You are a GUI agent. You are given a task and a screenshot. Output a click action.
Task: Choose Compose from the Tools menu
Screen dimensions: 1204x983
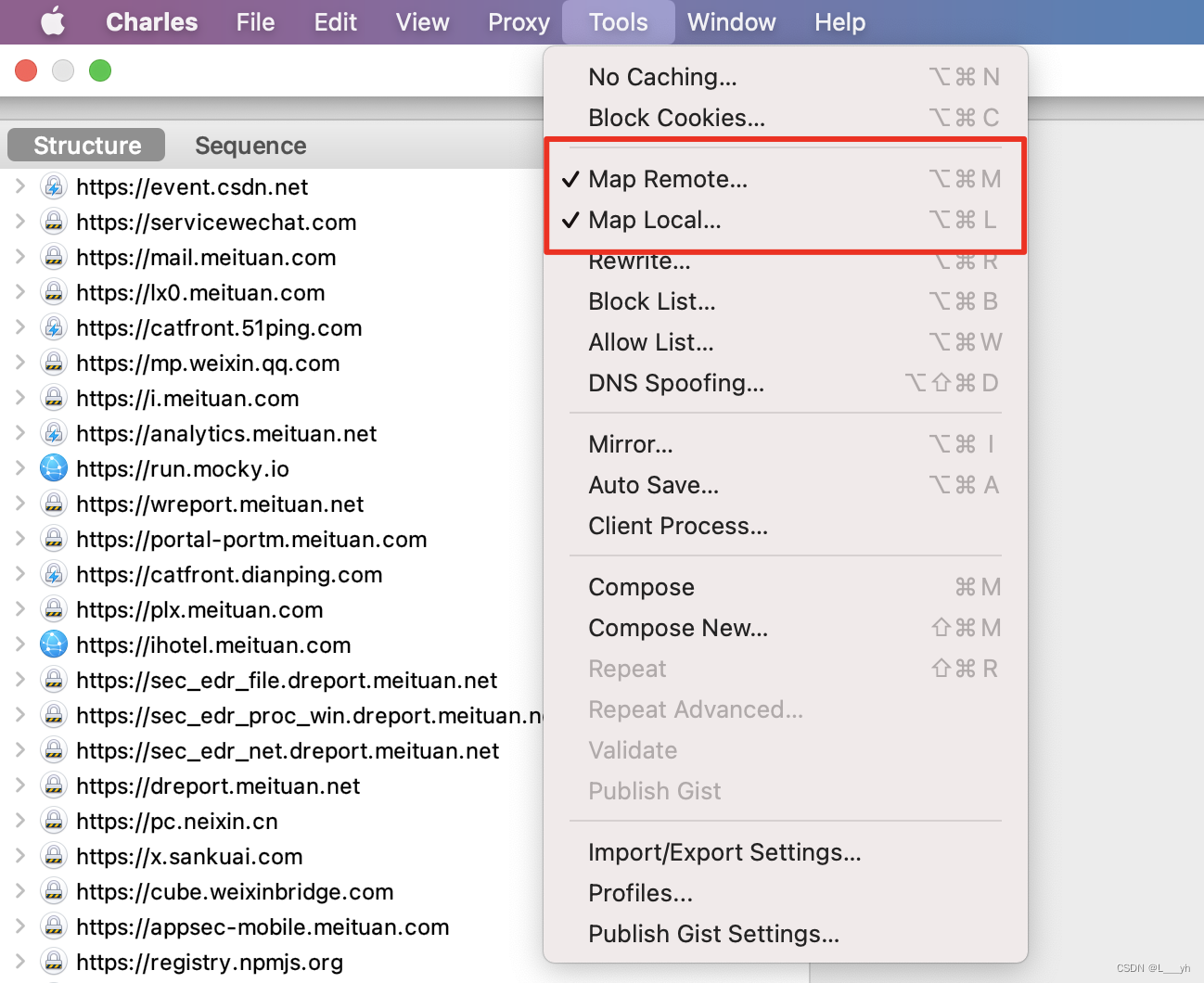[x=785, y=587]
